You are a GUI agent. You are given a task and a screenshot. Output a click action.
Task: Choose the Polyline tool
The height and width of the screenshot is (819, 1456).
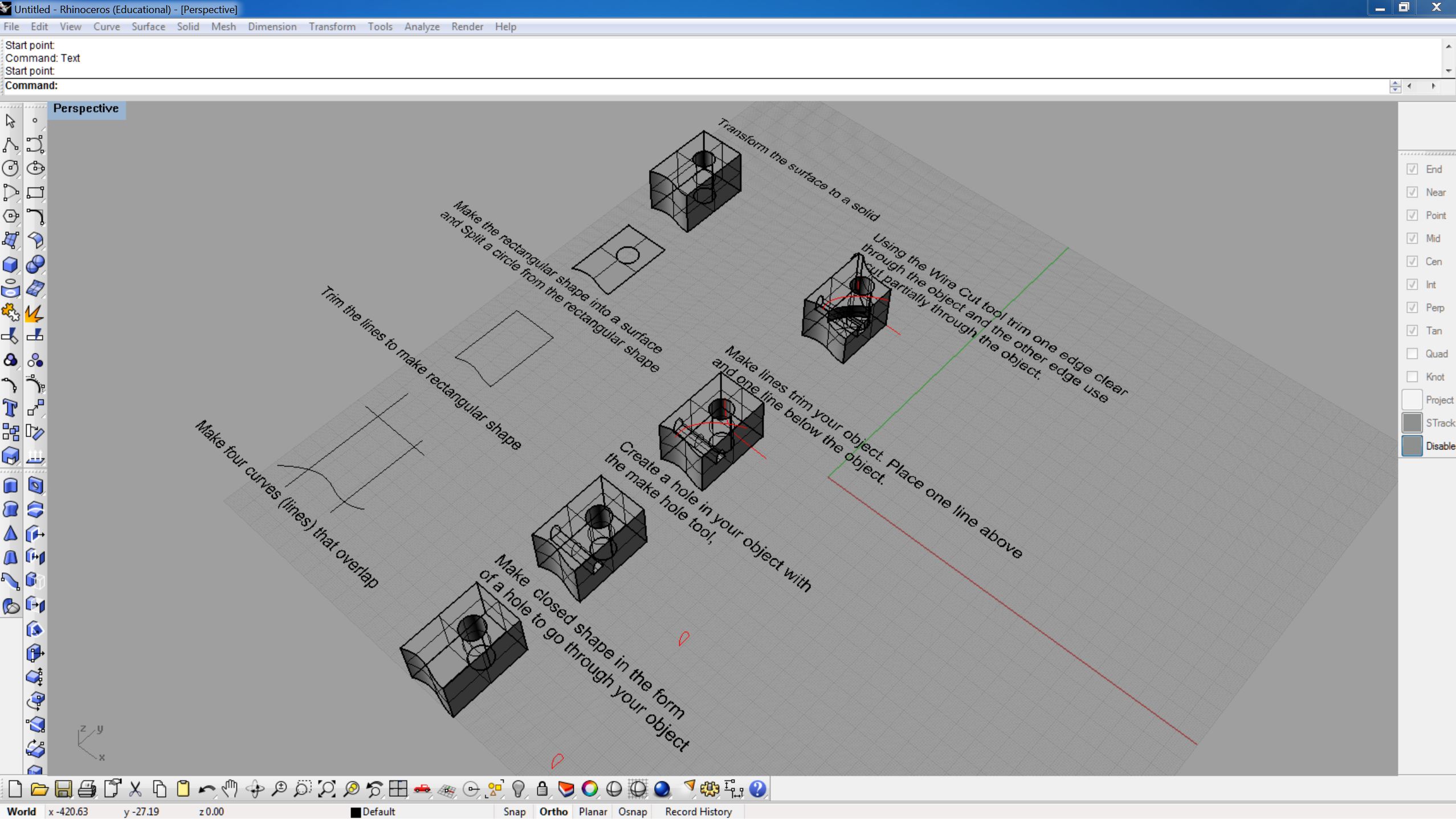pos(10,145)
